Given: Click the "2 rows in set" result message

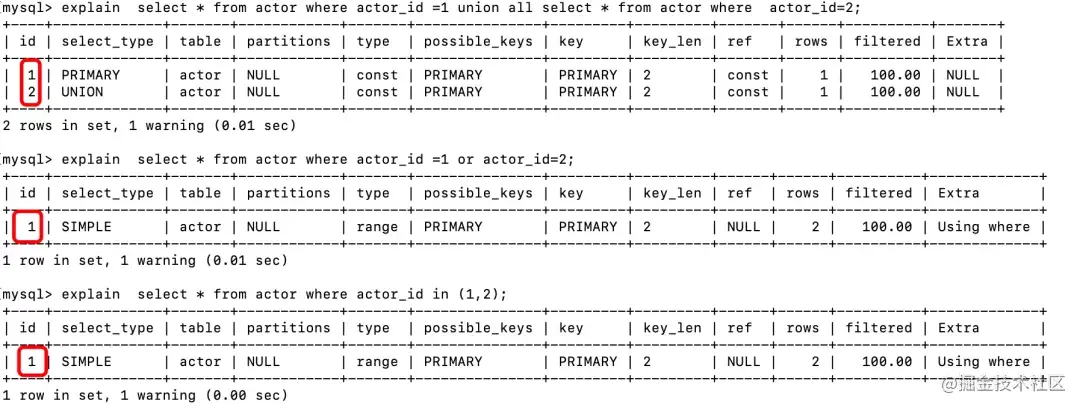Looking at the screenshot, I should pyautogui.click(x=150, y=126).
